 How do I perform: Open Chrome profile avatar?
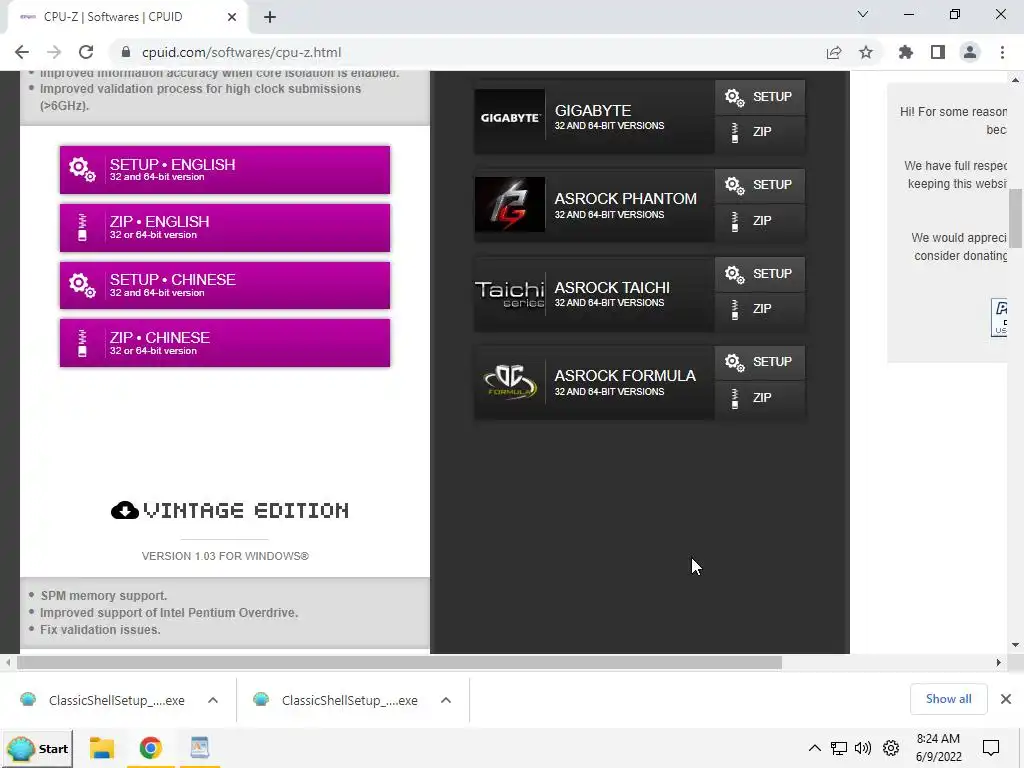(x=970, y=52)
